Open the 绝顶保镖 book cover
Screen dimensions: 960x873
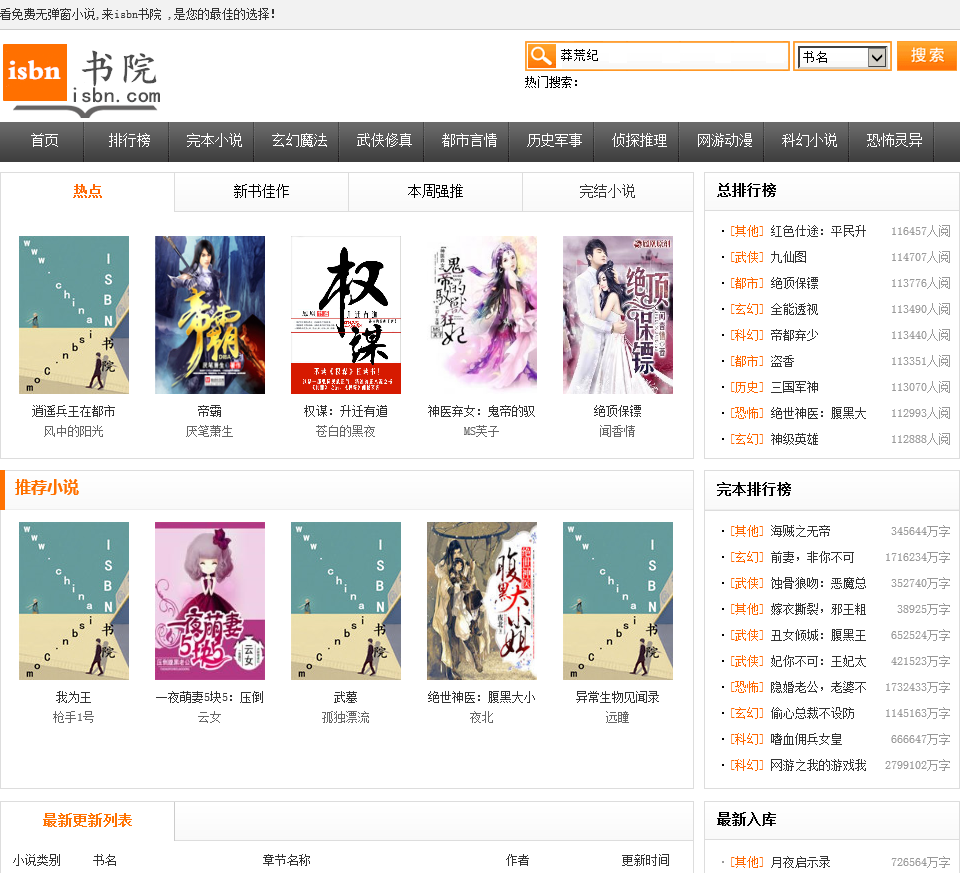tap(618, 315)
